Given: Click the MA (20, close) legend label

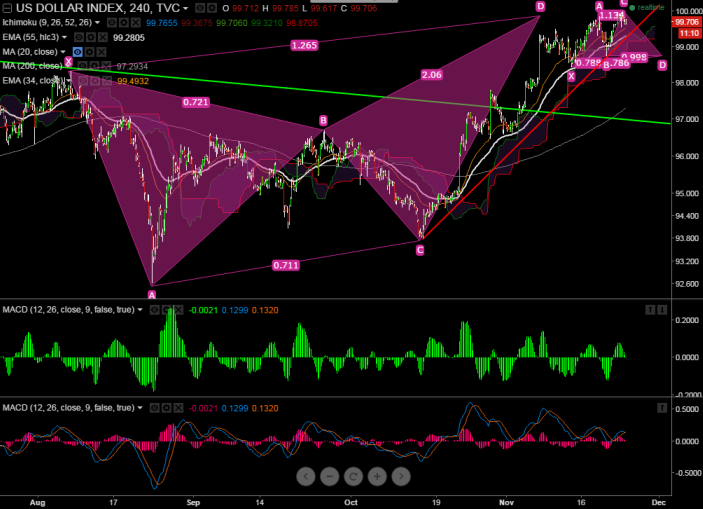Looking at the screenshot, I should point(30,52).
